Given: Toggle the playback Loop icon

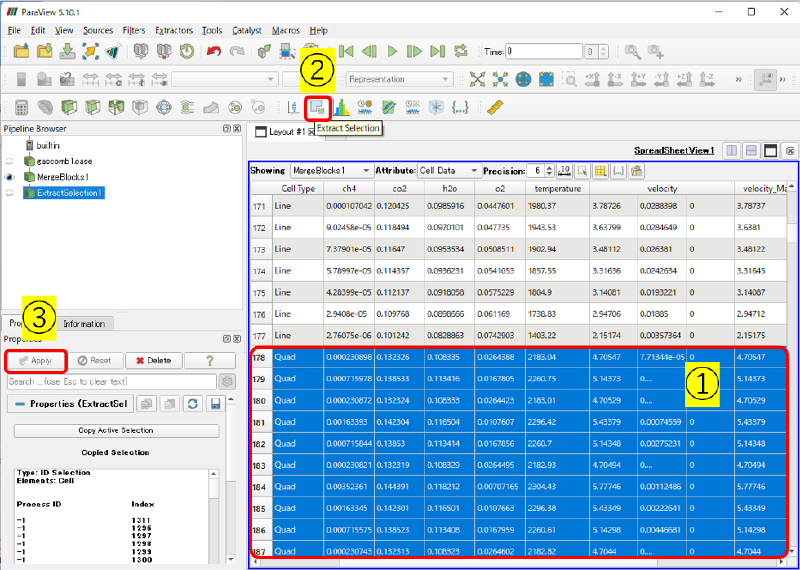Looking at the screenshot, I should pyautogui.click(x=460, y=51).
